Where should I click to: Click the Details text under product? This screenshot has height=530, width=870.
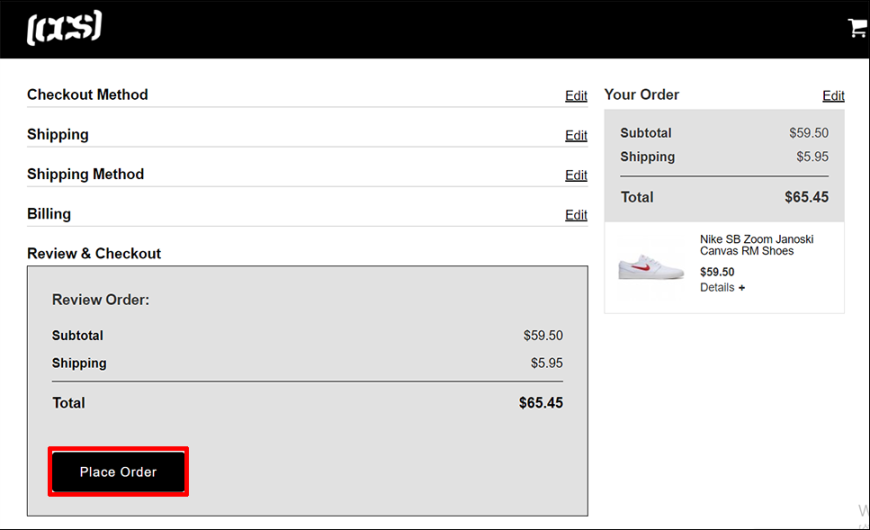717,287
